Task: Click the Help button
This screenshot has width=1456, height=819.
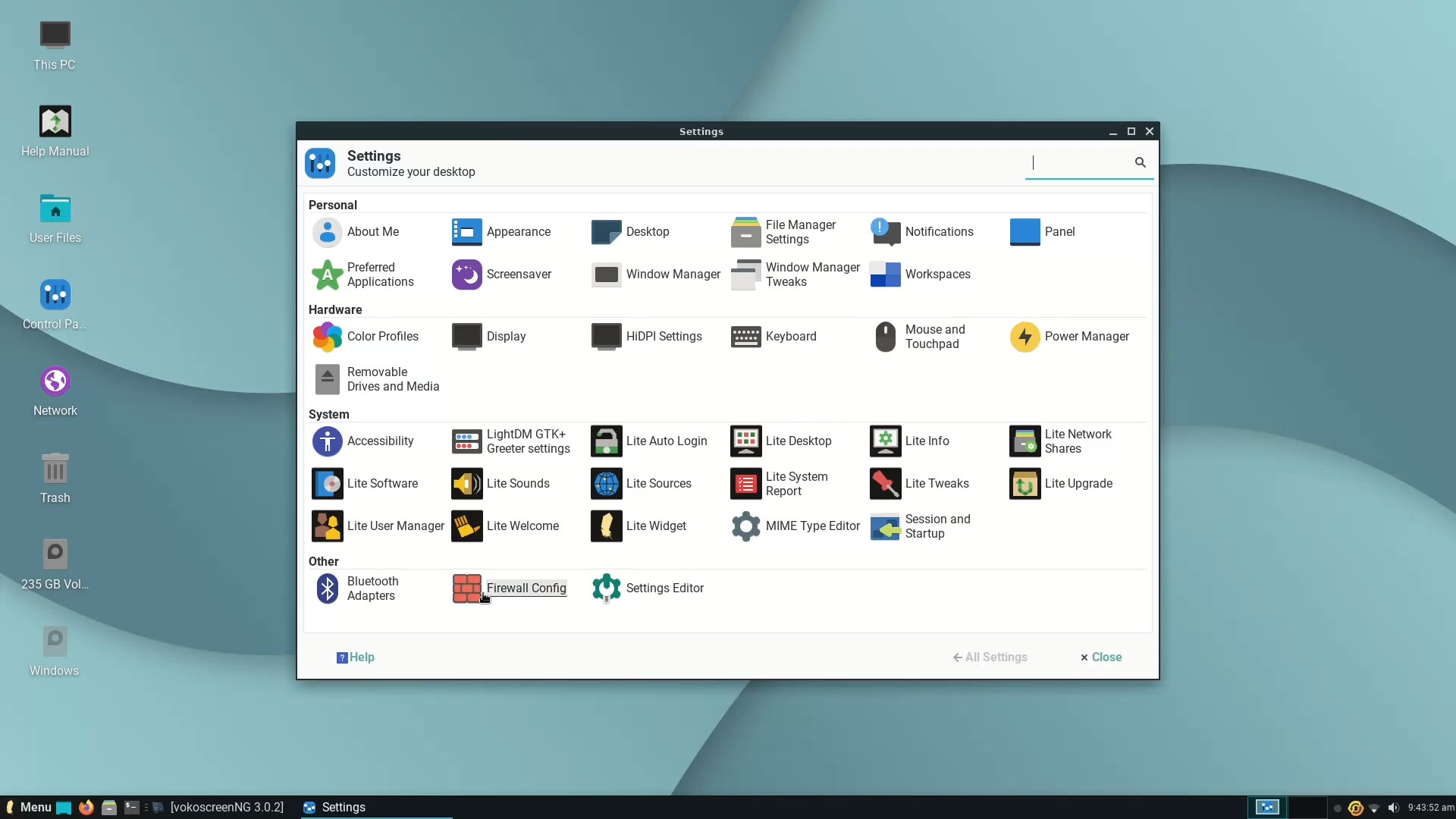Action: pos(356,657)
